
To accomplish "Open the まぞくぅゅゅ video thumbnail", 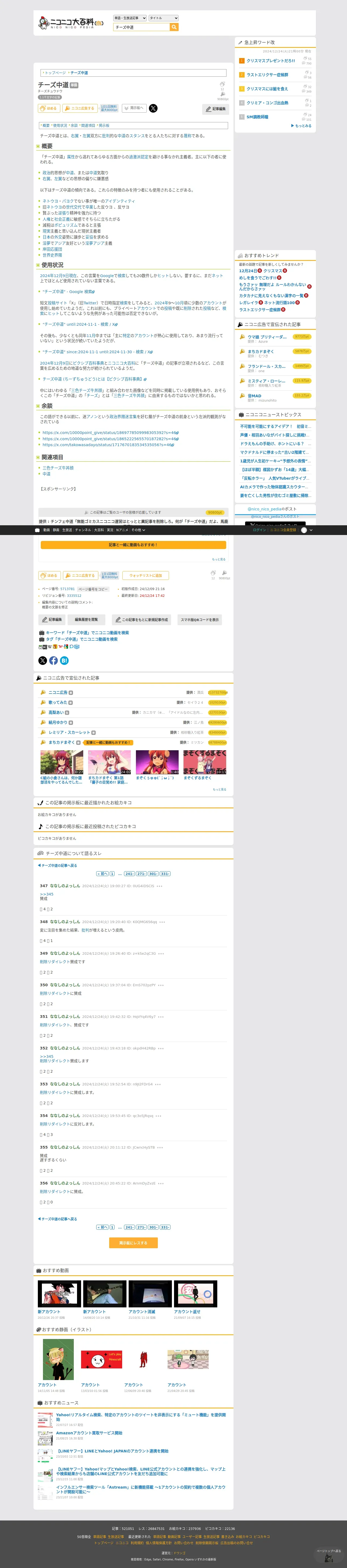I will 157,762.
